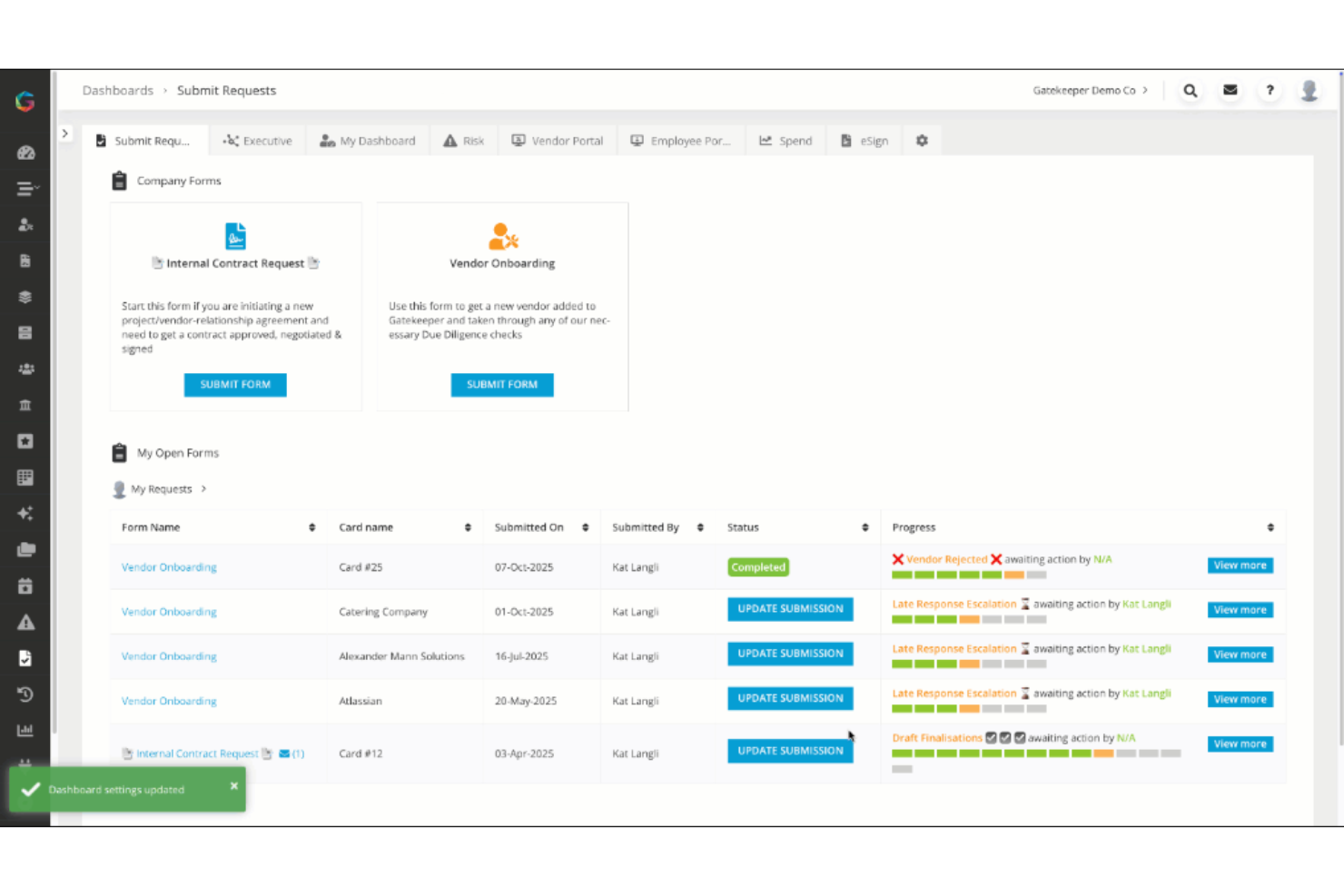Expand the Gatekeeper Demo Co chevron
This screenshot has width=1344, height=896.
point(1146,90)
